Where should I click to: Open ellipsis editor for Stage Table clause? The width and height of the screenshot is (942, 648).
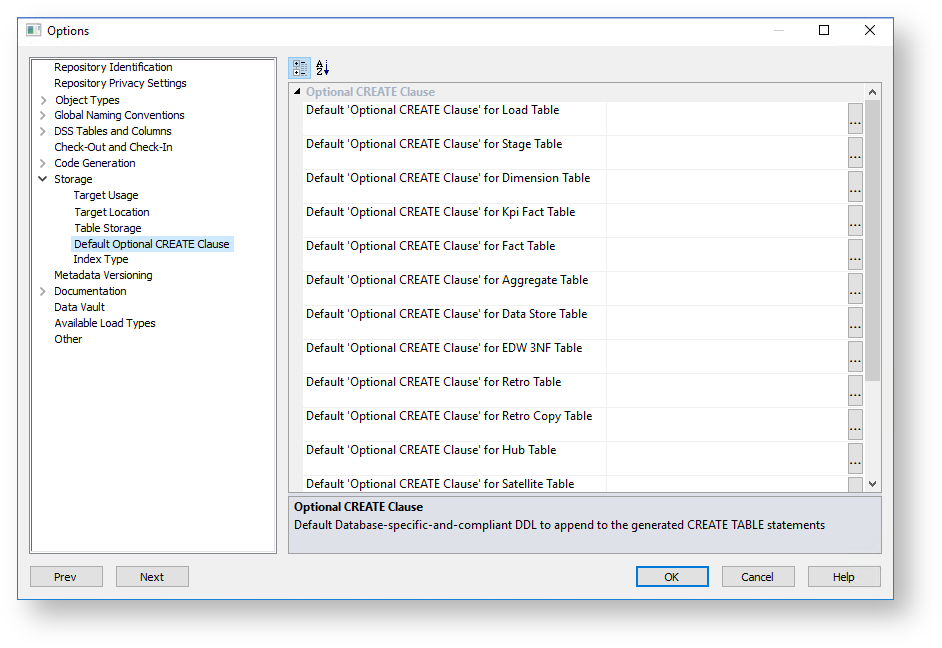[x=855, y=152]
